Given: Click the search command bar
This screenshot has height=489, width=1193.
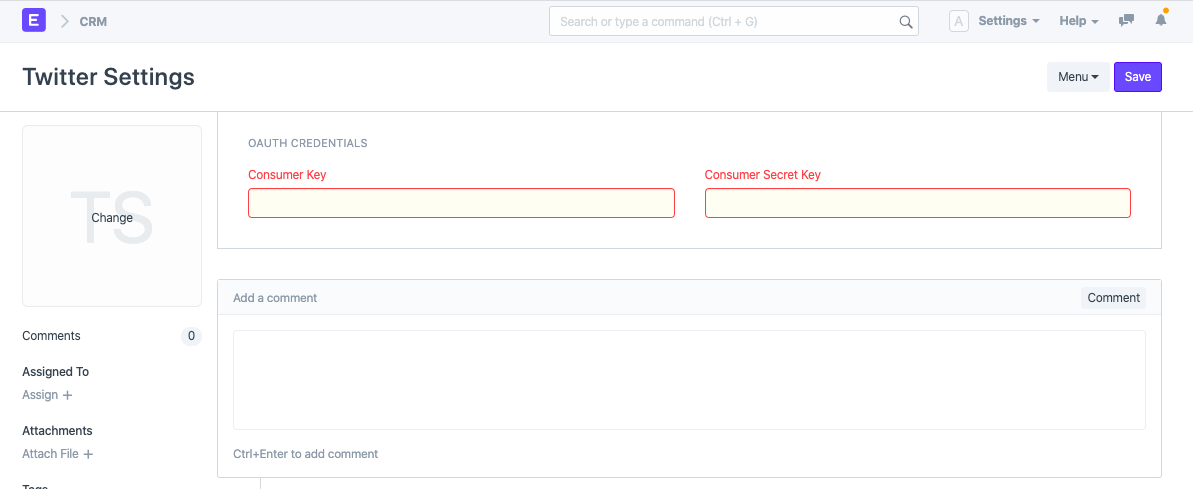Looking at the screenshot, I should click(725, 21).
